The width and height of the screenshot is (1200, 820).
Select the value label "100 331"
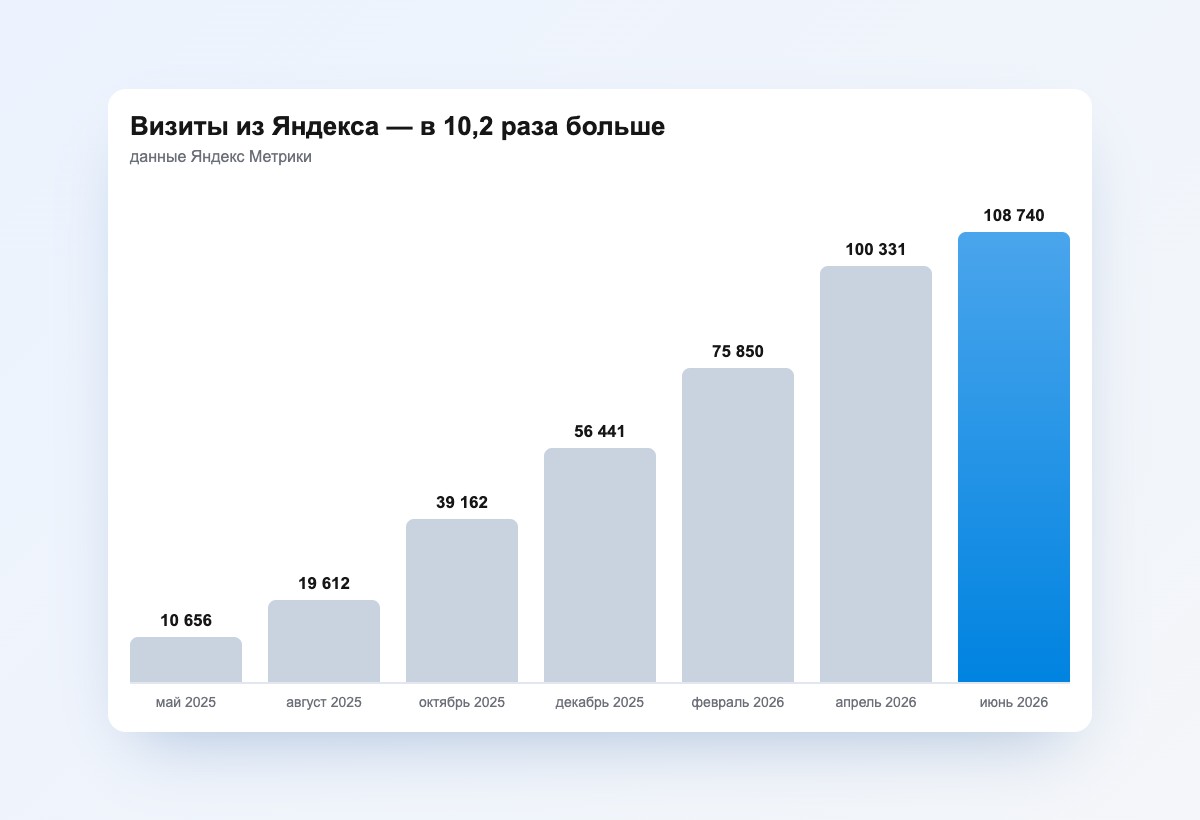tap(876, 250)
